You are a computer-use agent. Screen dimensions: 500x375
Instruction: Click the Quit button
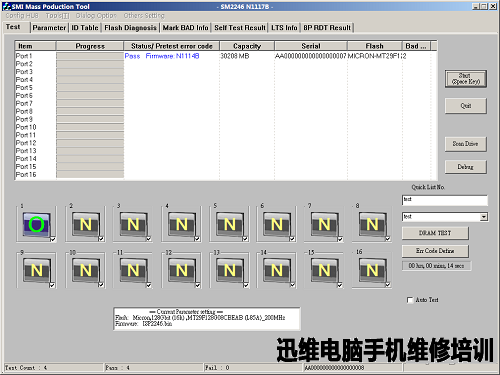coord(466,106)
